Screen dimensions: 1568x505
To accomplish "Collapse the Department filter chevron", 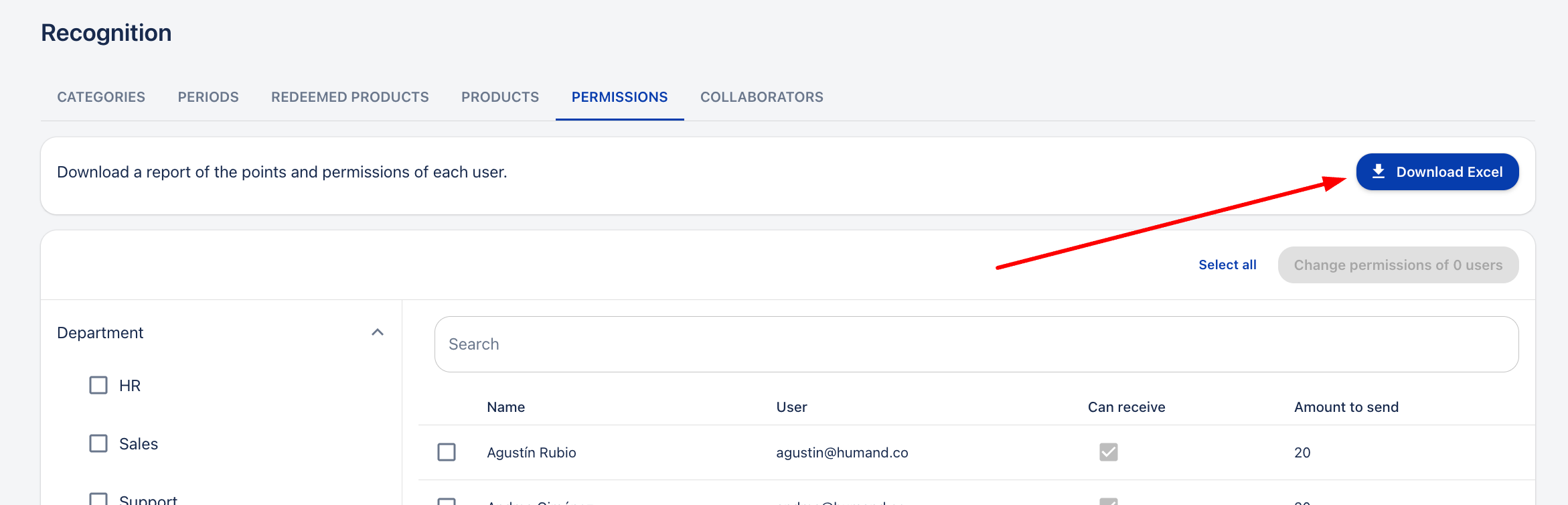I will (378, 332).
